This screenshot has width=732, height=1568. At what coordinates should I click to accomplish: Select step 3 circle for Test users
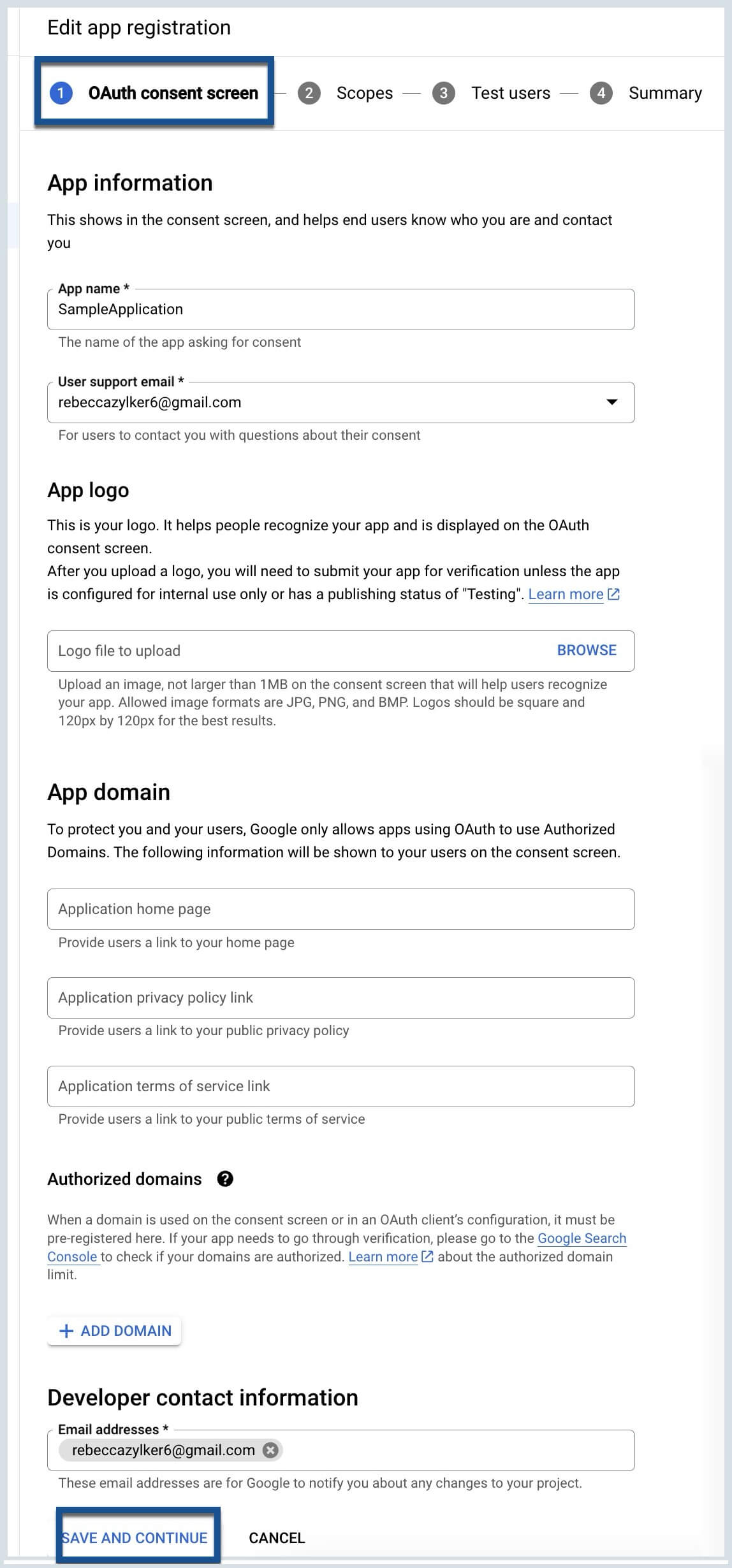pyautogui.click(x=444, y=93)
